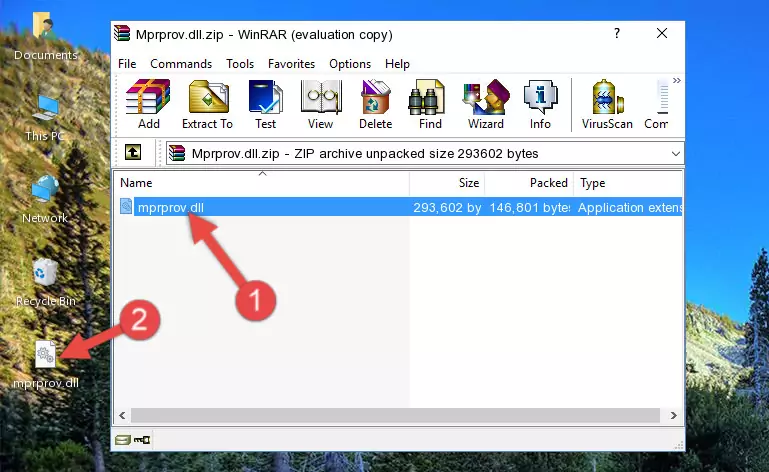Image resolution: width=769 pixels, height=472 pixels.
Task: Open the archive path dropdown
Action: tap(675, 154)
